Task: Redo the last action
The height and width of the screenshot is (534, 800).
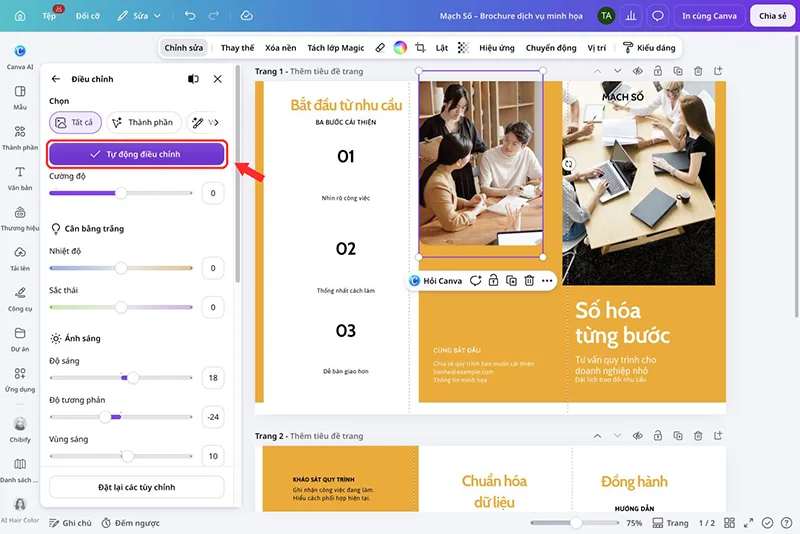Action: [x=214, y=16]
